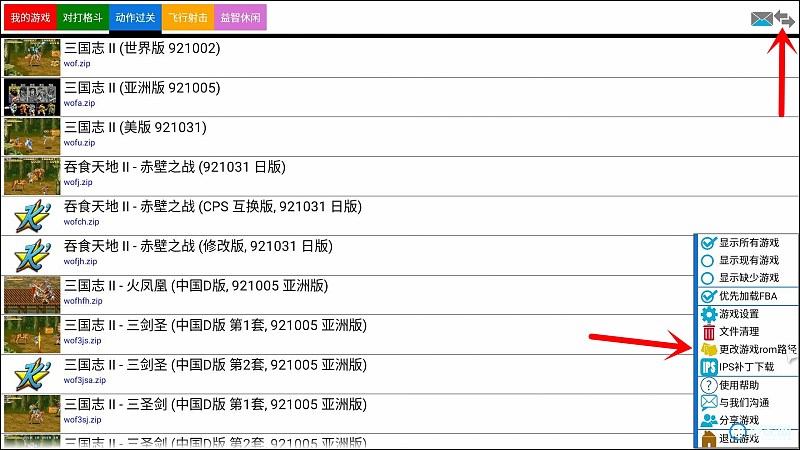Switch to 对打格斗 tab
Screen dimensions: 800x450
click(x=80, y=18)
